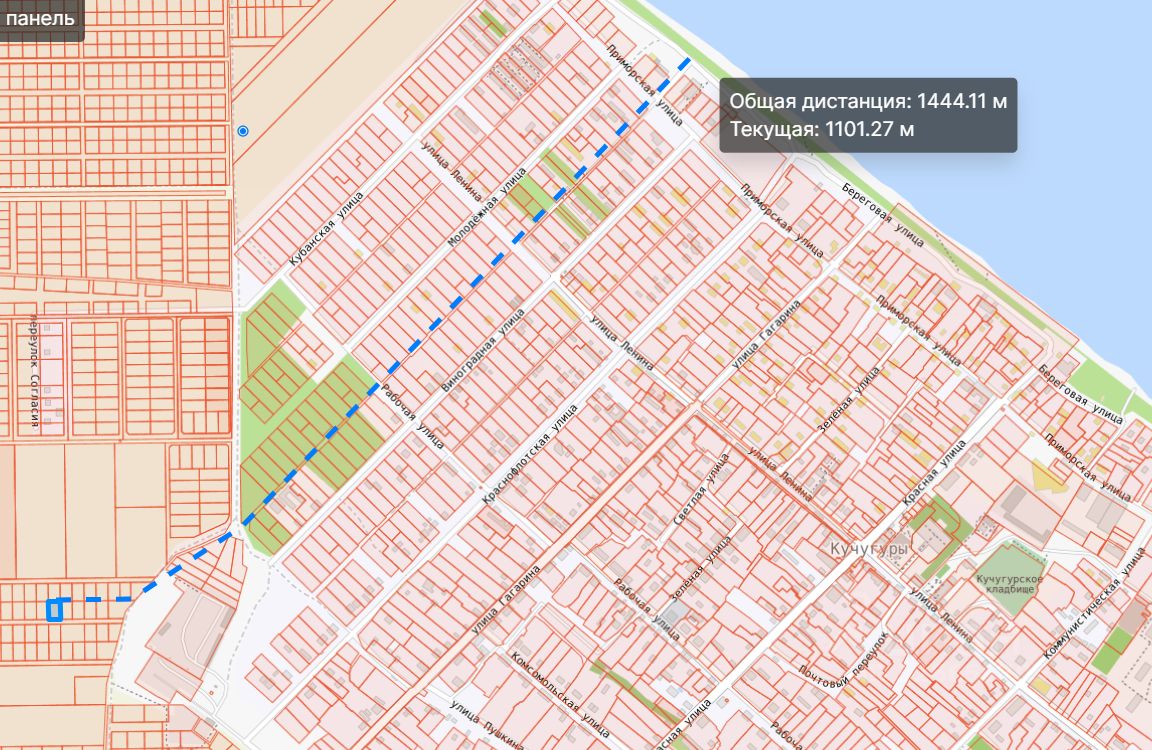Image resolution: width=1152 pixels, height=750 pixels.
Task: Click the Кубанская улица label
Action: pos(326,228)
